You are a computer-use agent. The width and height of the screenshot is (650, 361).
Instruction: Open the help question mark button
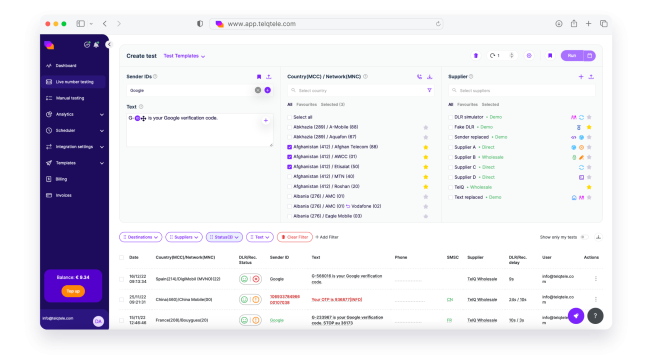pos(595,316)
